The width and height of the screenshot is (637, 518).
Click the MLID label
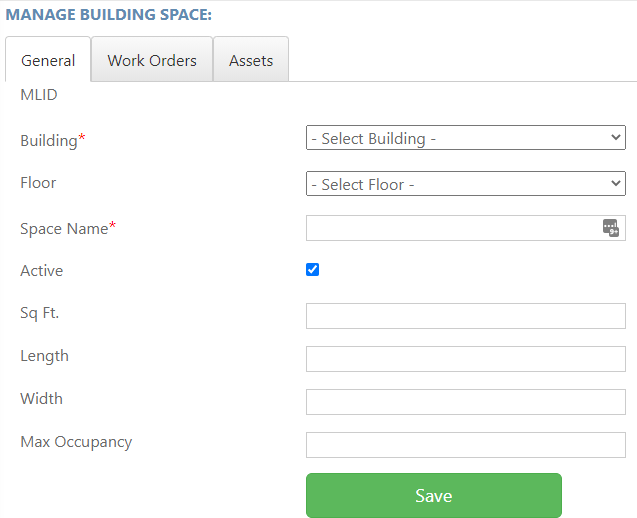[39, 95]
